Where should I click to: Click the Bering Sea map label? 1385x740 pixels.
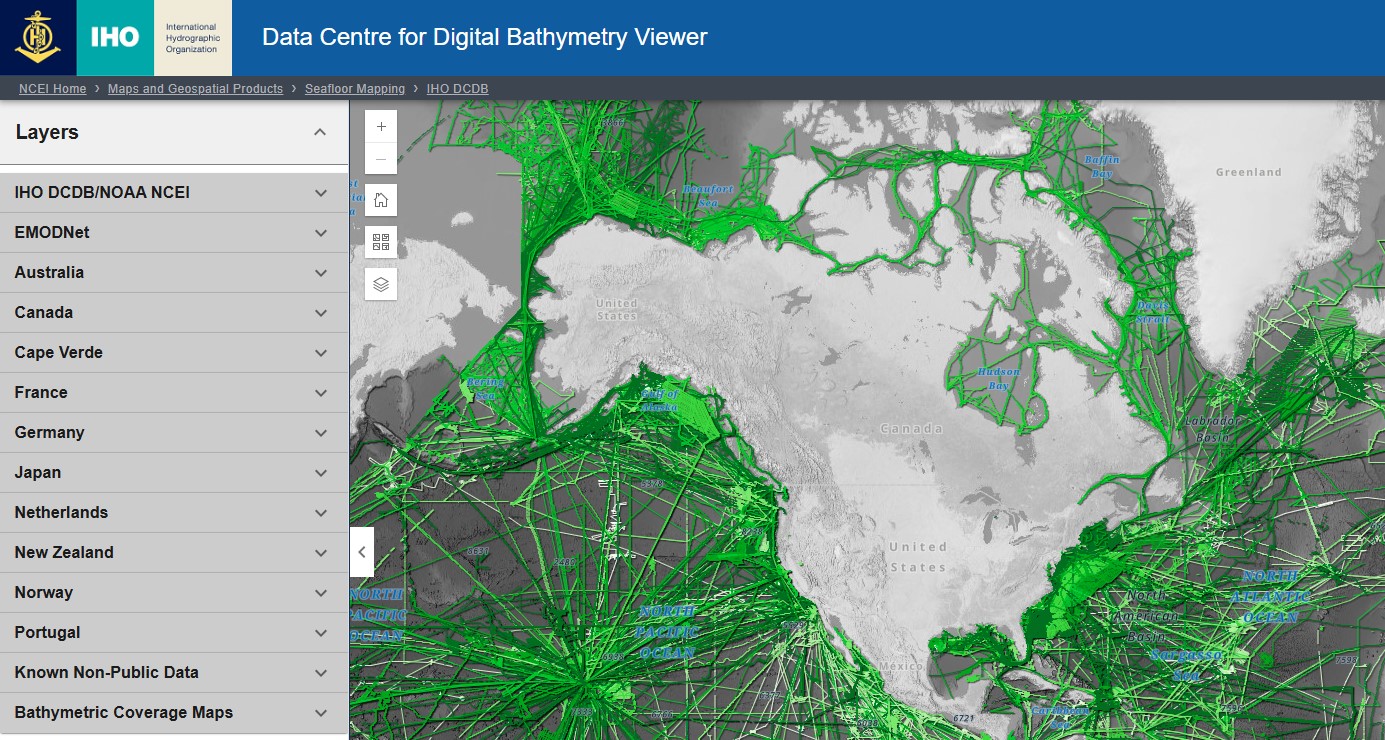(486, 389)
